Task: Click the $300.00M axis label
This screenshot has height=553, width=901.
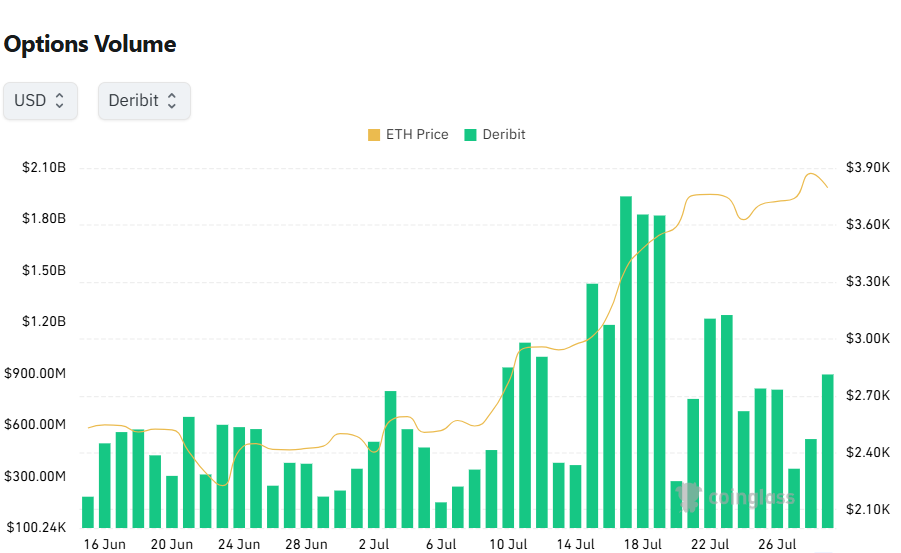Action: pyautogui.click(x=35, y=476)
